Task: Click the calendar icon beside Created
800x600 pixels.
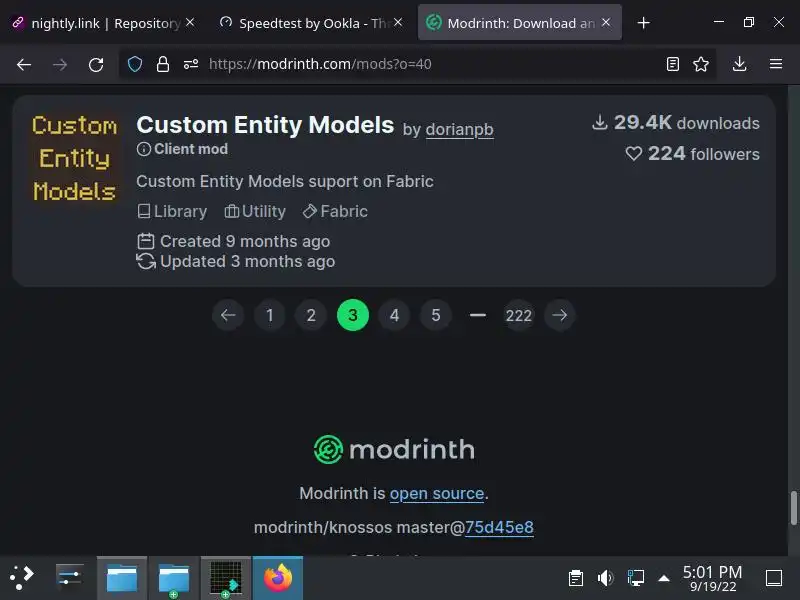Action: point(146,241)
